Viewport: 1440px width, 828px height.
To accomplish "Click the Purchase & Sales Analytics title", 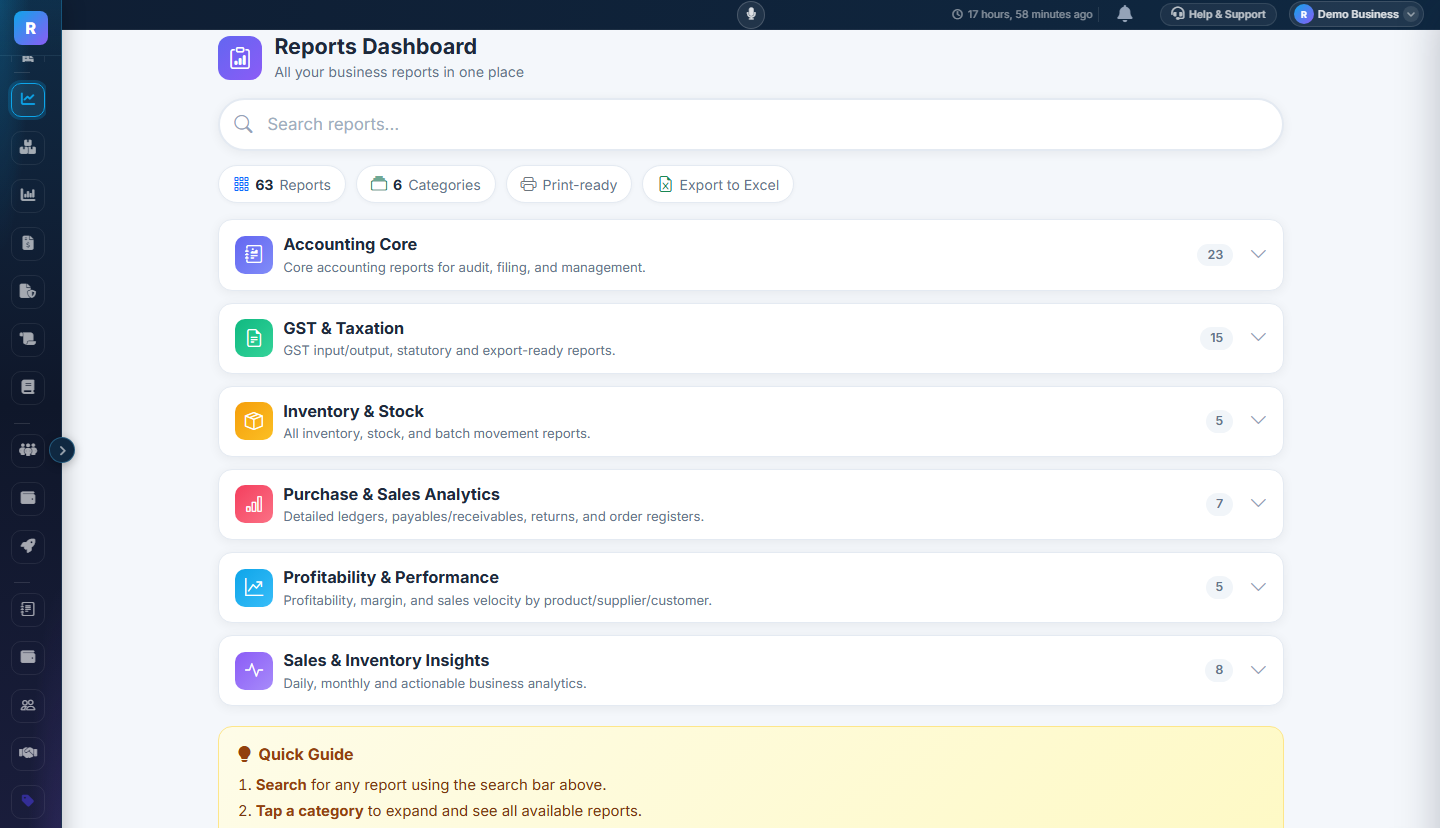I will pos(392,494).
